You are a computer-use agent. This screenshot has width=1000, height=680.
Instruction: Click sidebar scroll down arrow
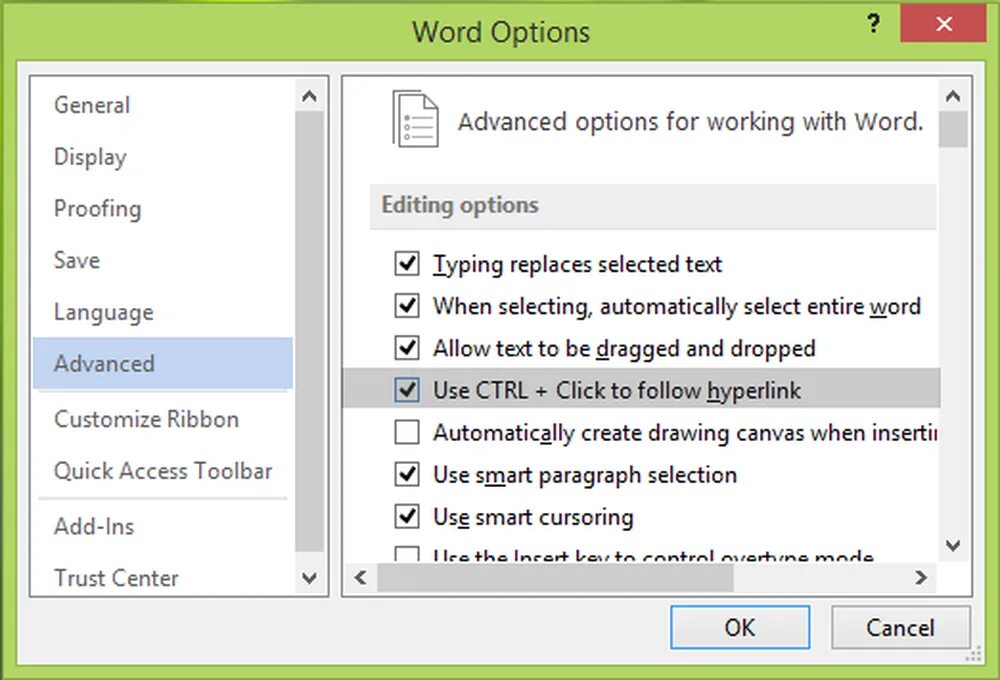(x=309, y=578)
